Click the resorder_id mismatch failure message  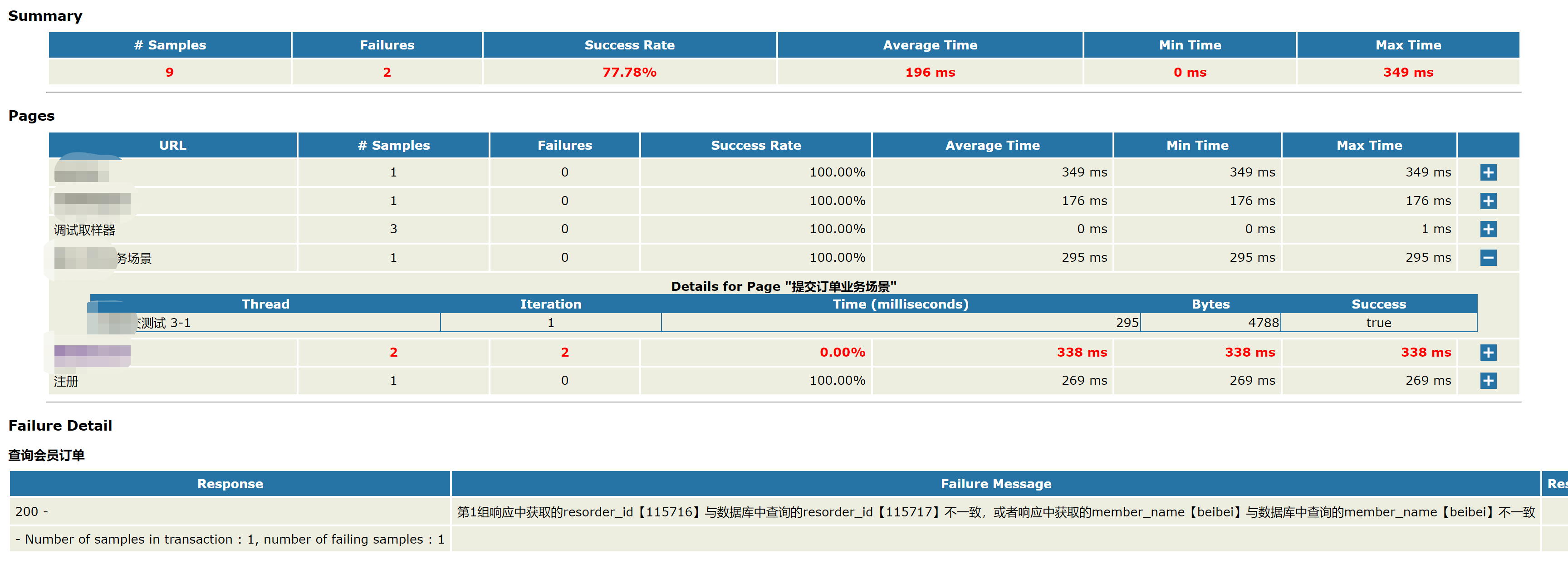pos(995,512)
